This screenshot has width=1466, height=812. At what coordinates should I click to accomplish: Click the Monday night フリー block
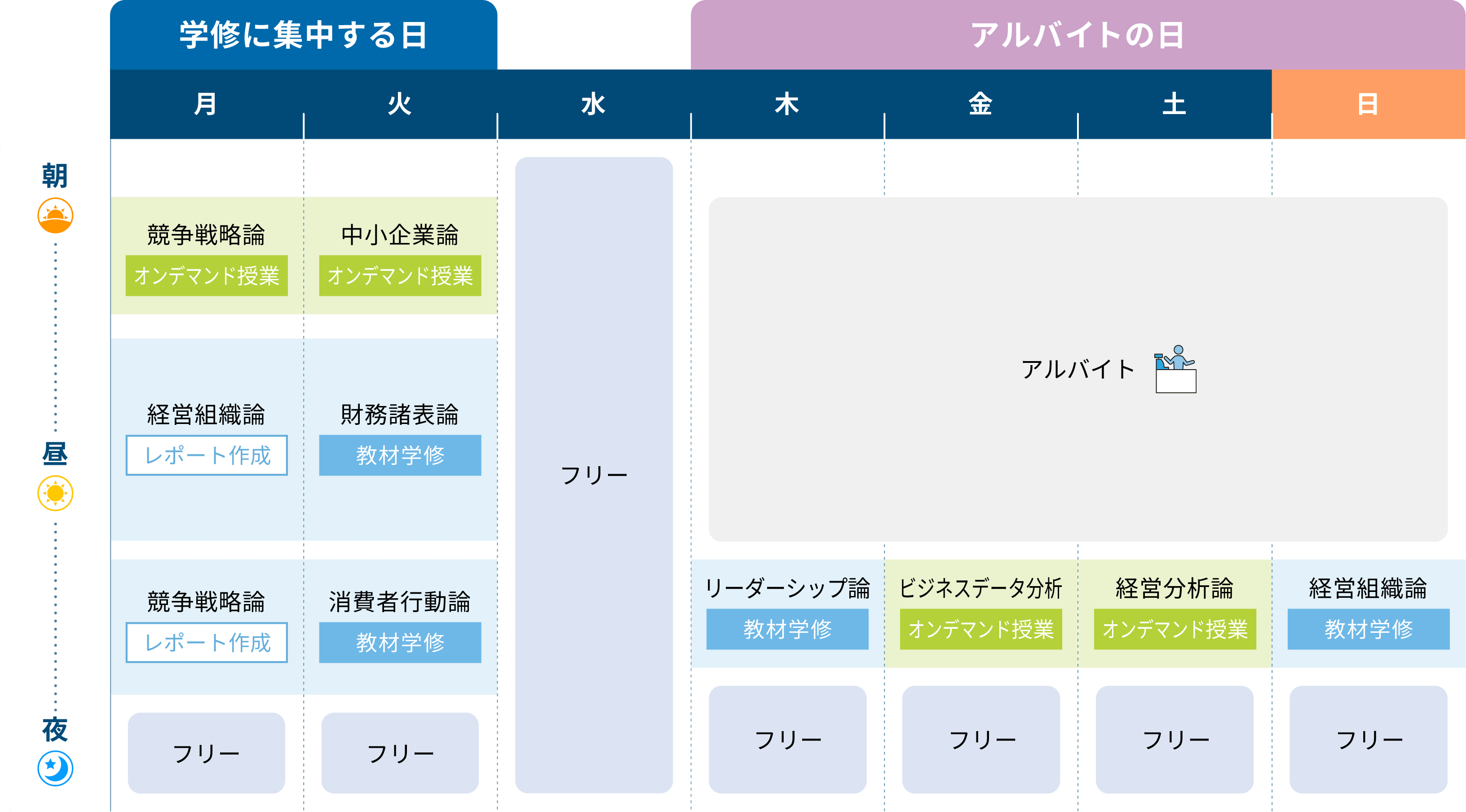tap(207, 753)
